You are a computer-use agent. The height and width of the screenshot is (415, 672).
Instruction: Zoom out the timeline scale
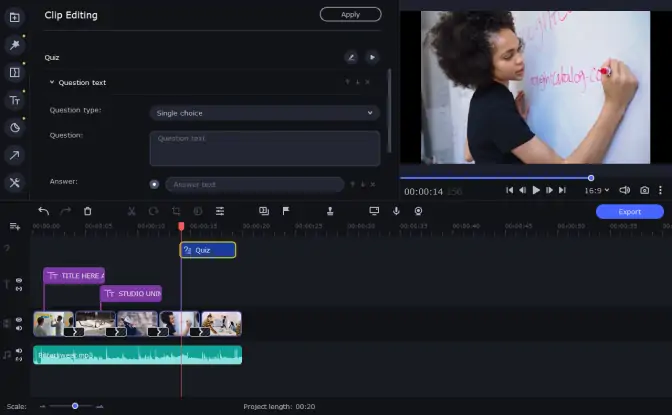[42, 406]
